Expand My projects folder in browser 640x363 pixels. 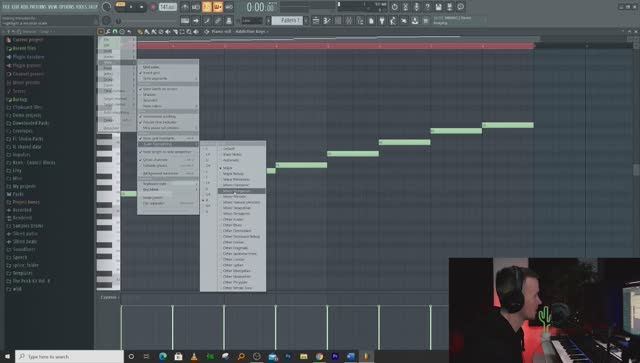point(24,186)
